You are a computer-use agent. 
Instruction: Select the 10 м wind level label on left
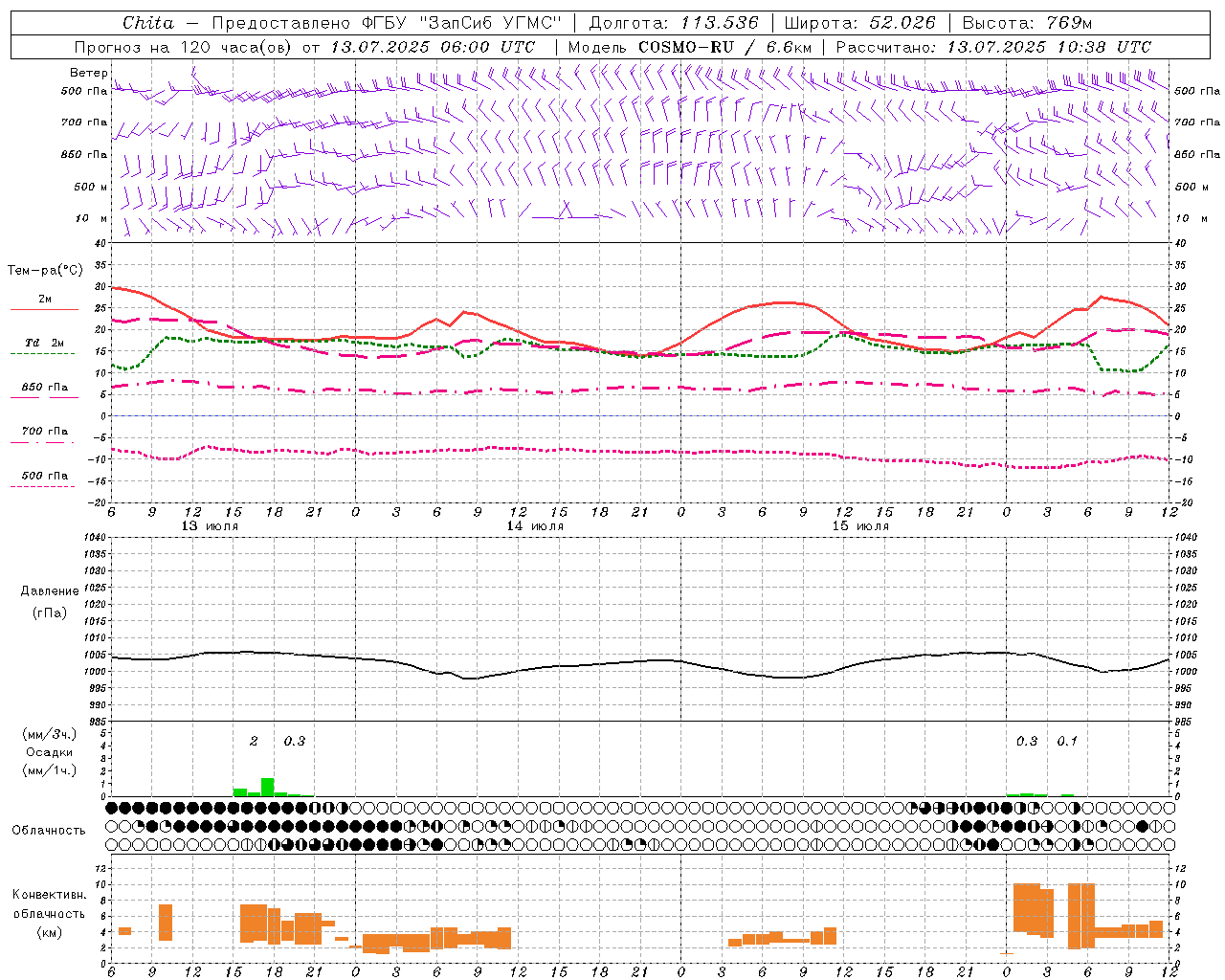pyautogui.click(x=93, y=218)
